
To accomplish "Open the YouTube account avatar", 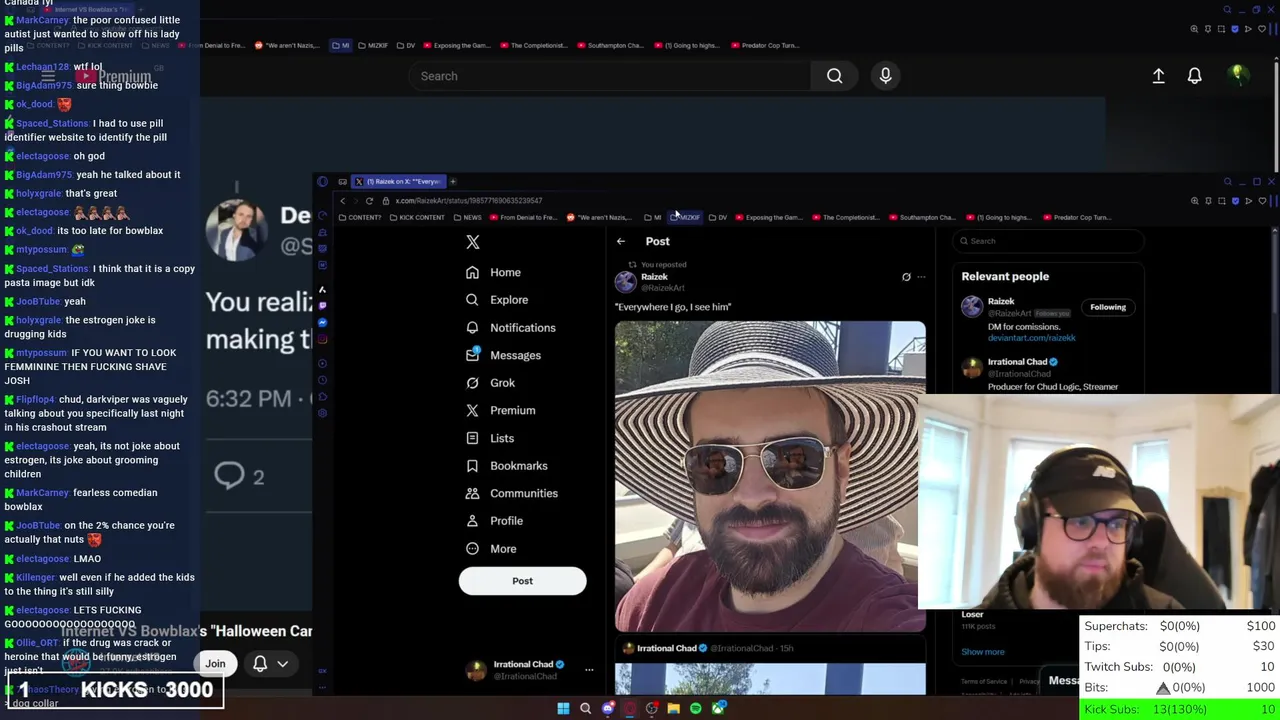I will [1238, 75].
